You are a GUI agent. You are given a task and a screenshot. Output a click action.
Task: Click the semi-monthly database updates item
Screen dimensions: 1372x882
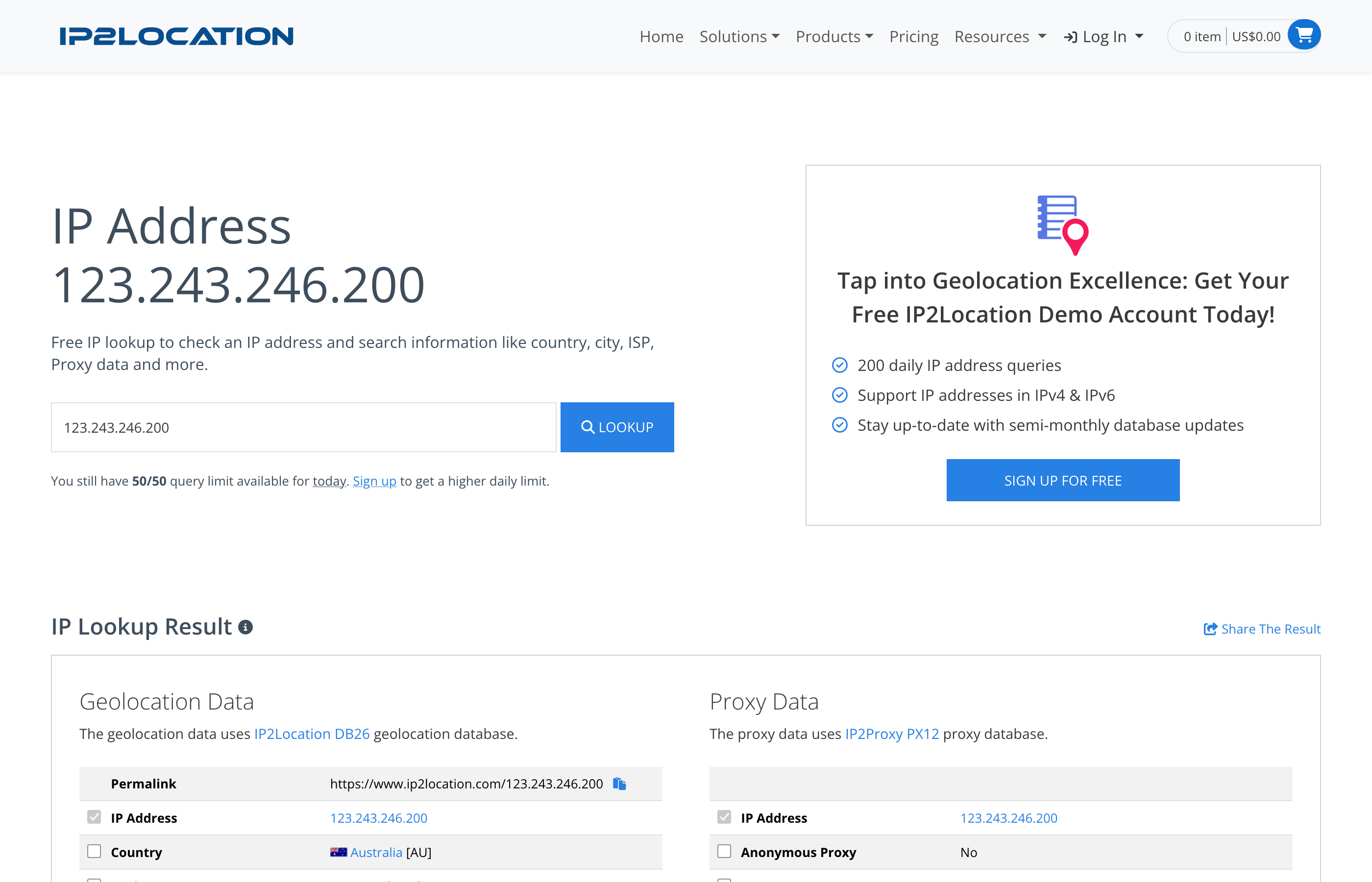pos(1051,425)
